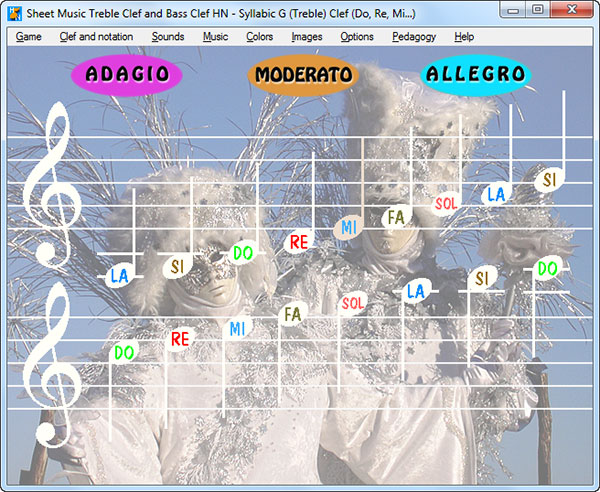Image resolution: width=600 pixels, height=492 pixels.
Task: Select the blue MI note on the upper staff
Action: pyautogui.click(x=348, y=228)
